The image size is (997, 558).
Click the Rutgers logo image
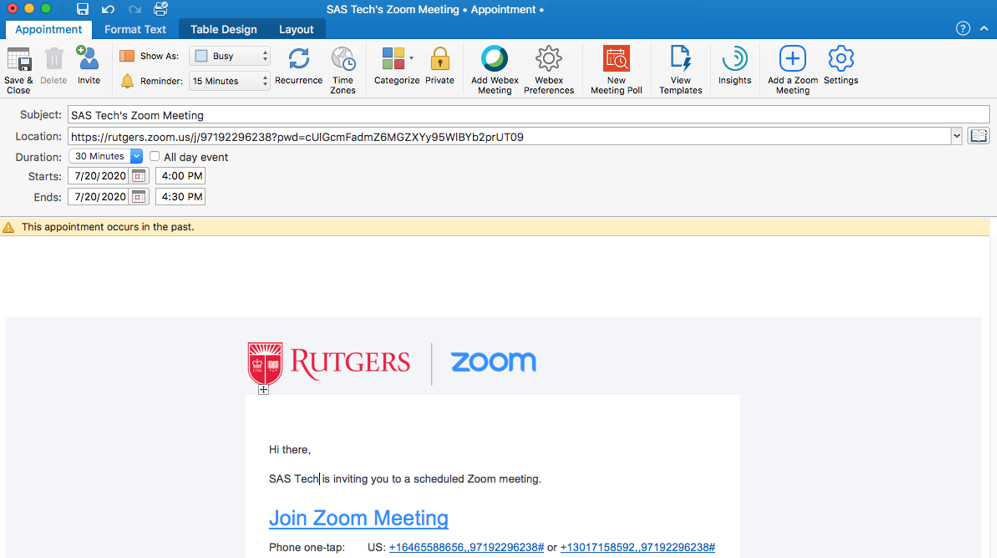click(x=329, y=363)
